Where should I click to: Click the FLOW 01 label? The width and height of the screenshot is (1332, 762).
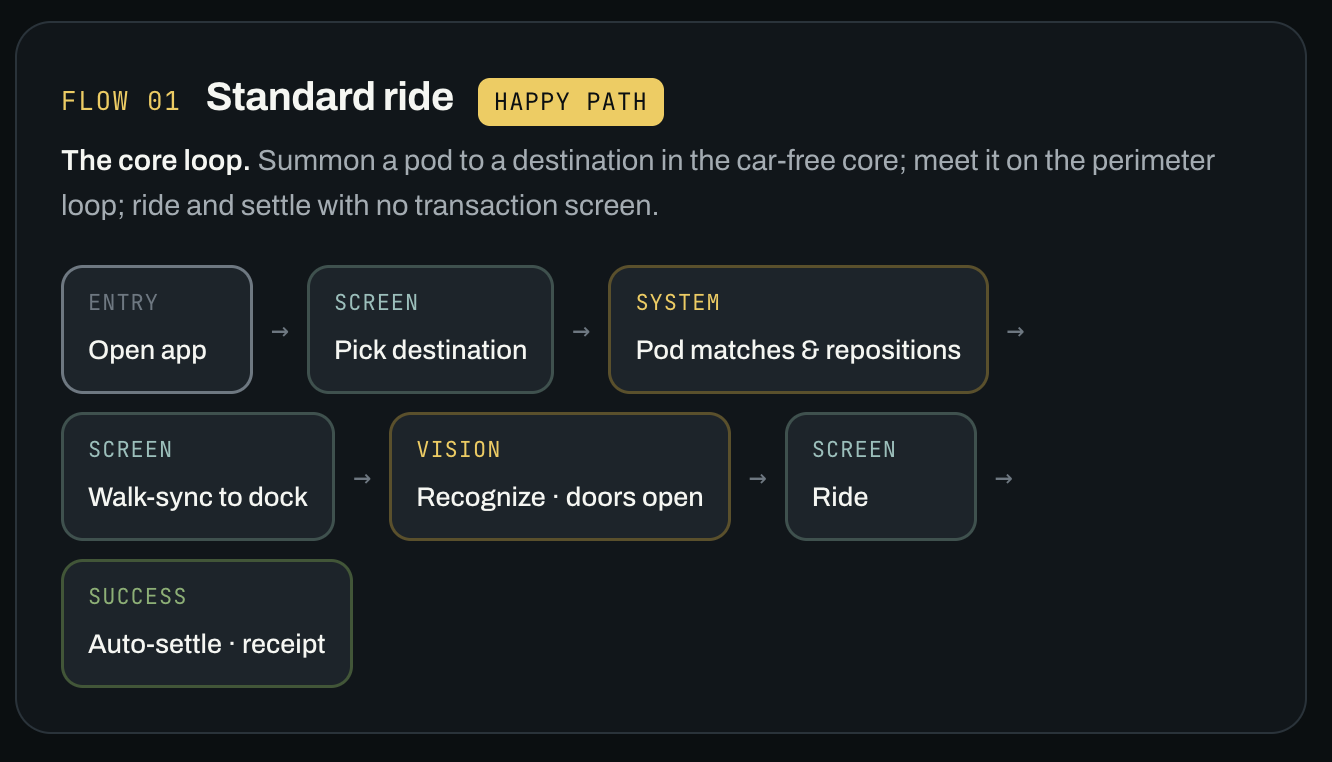tap(121, 101)
